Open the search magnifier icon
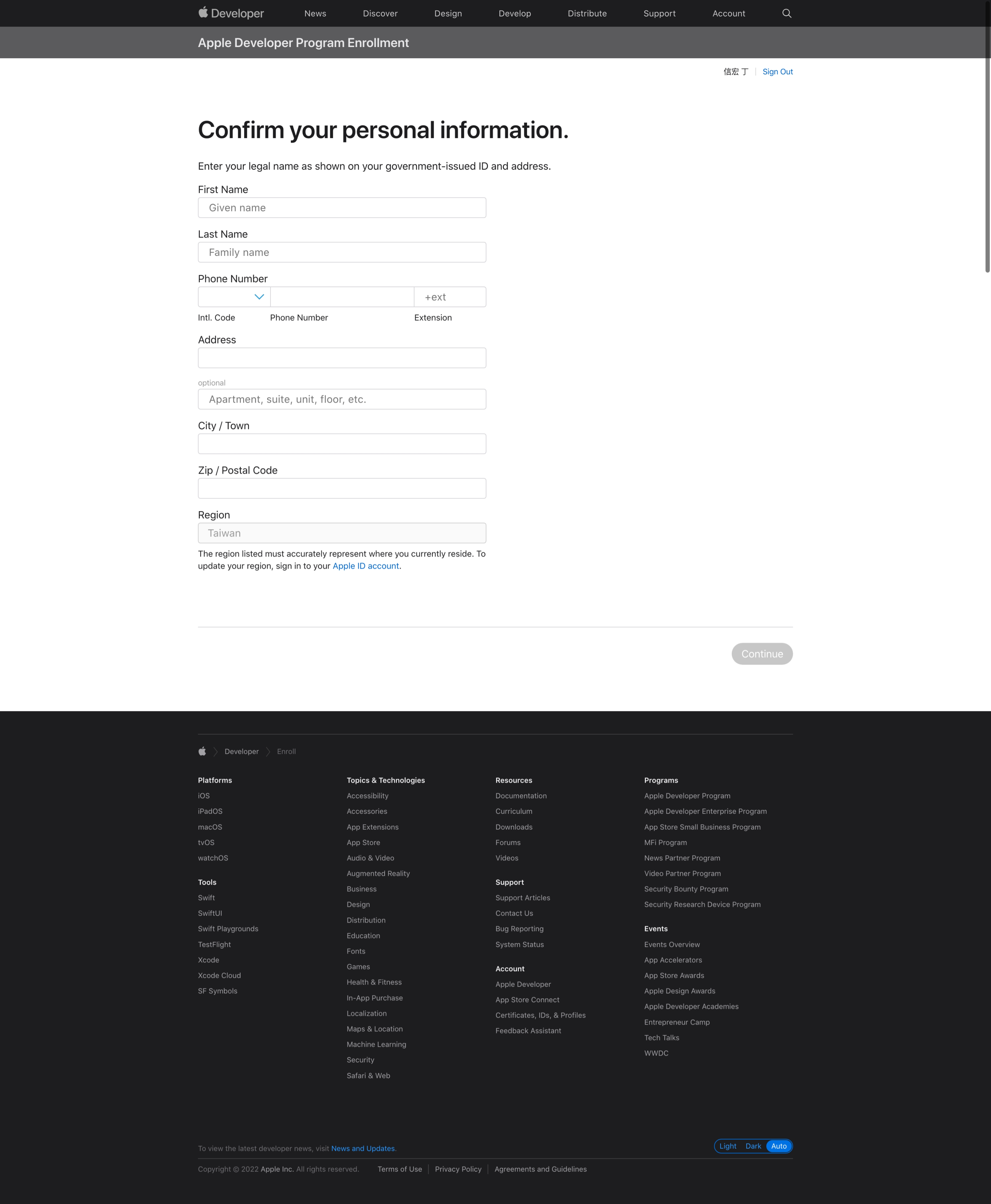Image resolution: width=991 pixels, height=1204 pixels. (x=786, y=13)
